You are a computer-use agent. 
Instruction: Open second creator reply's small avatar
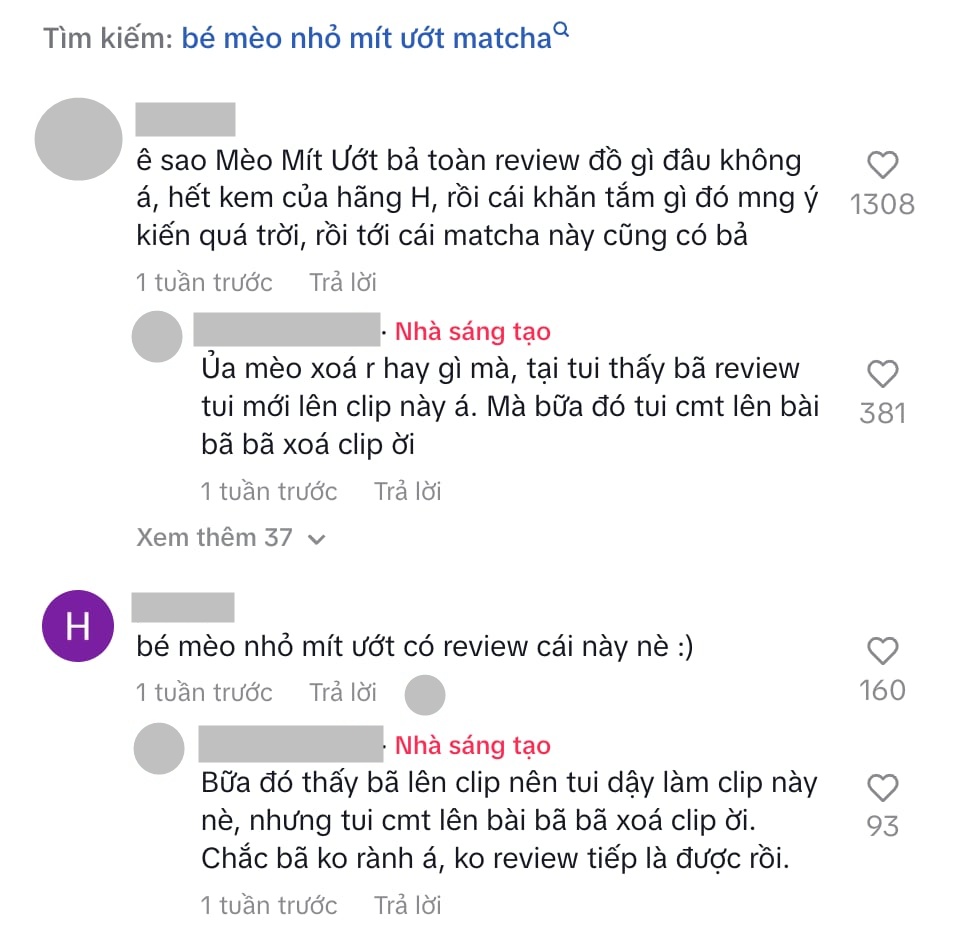(x=159, y=749)
